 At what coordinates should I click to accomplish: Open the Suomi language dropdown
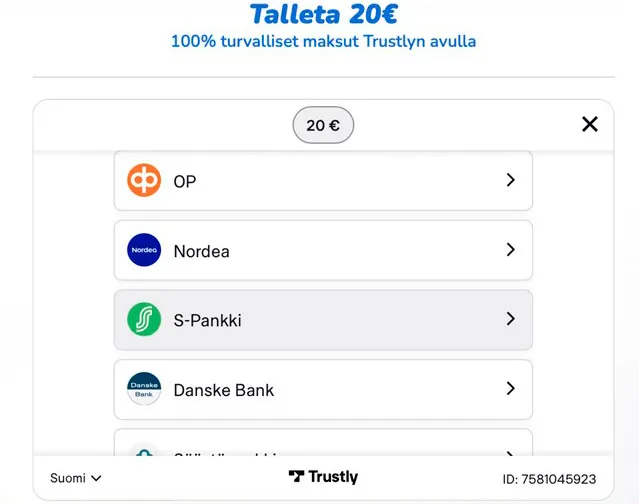[x=76, y=478]
